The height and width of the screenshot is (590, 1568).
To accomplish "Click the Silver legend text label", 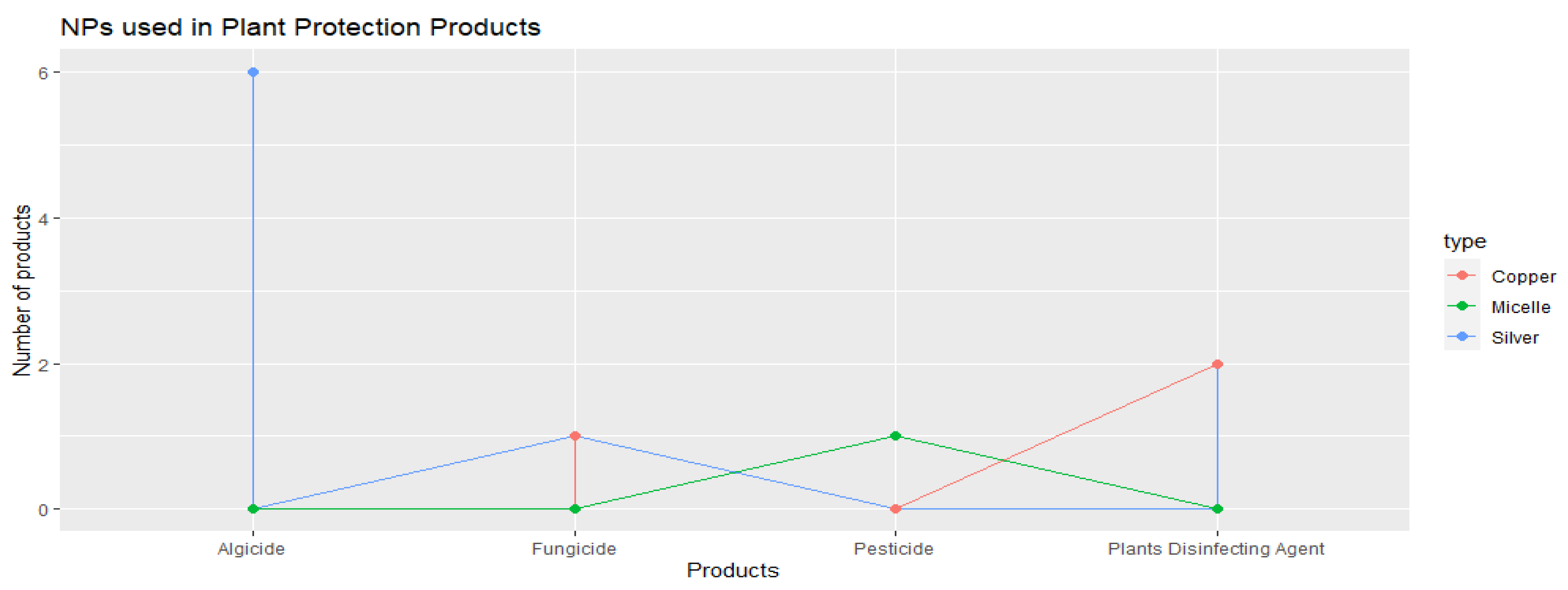I will [1514, 337].
